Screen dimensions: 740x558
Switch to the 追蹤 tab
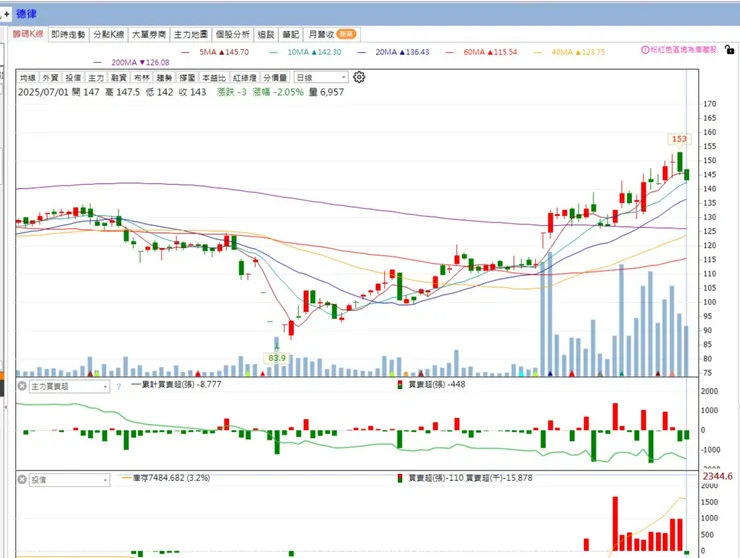(x=266, y=34)
